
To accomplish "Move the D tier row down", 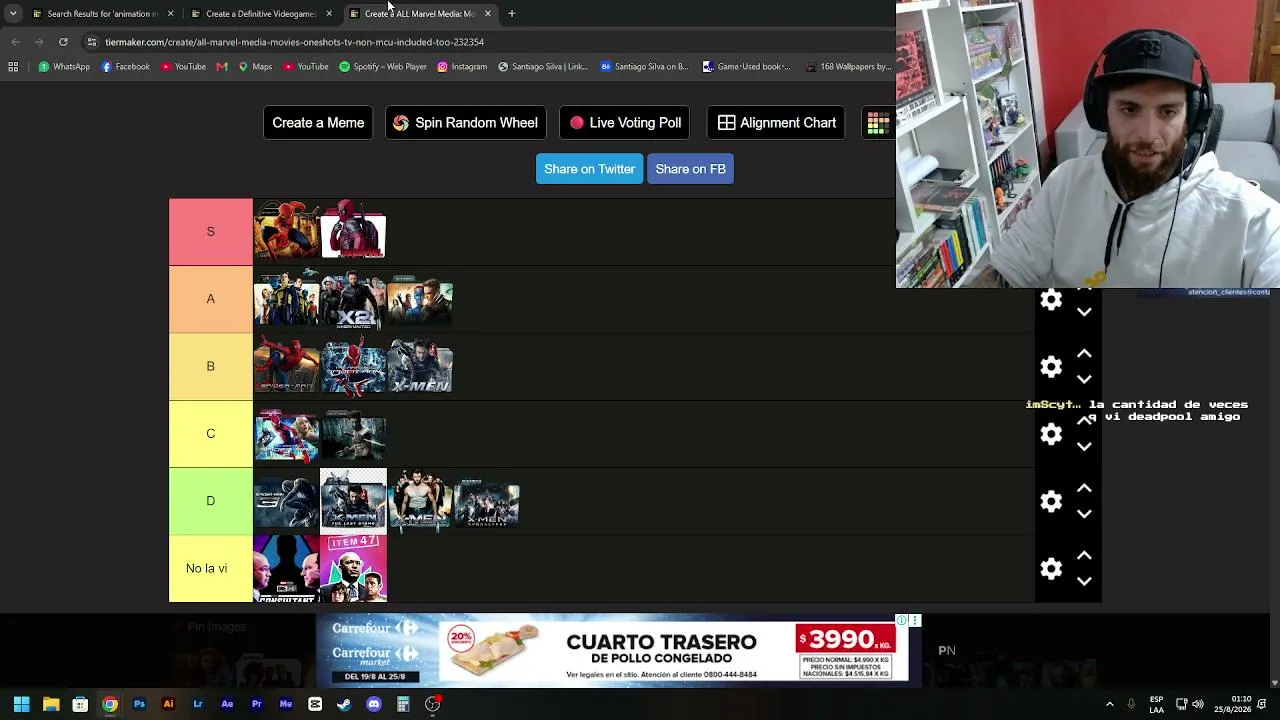I will tap(1084, 513).
